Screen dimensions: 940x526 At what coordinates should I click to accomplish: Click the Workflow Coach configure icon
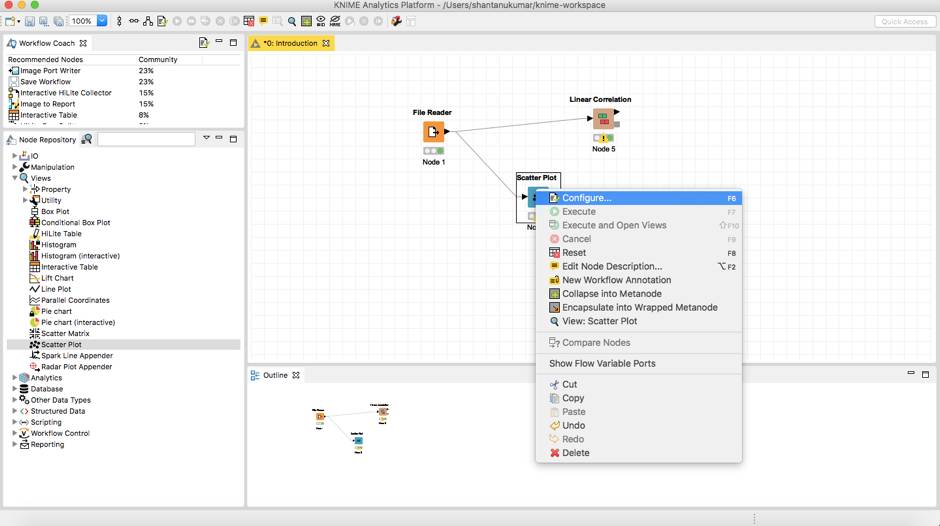pyautogui.click(x=203, y=43)
